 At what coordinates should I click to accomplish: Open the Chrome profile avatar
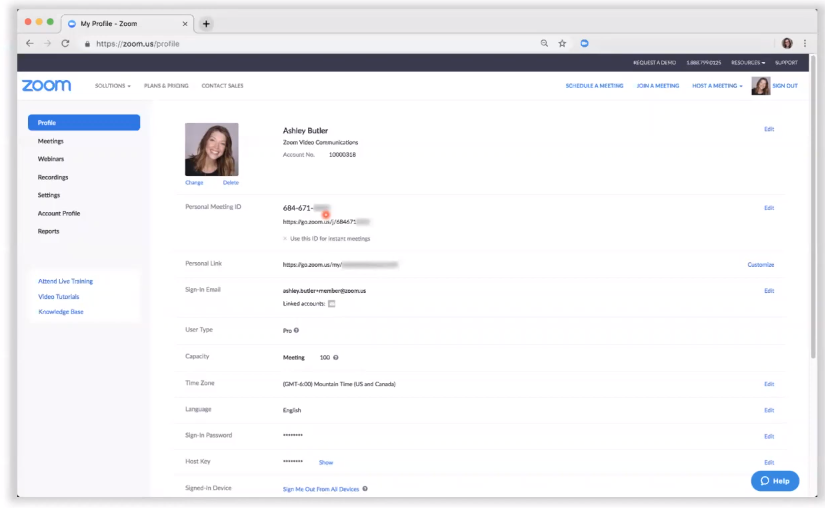click(x=787, y=44)
